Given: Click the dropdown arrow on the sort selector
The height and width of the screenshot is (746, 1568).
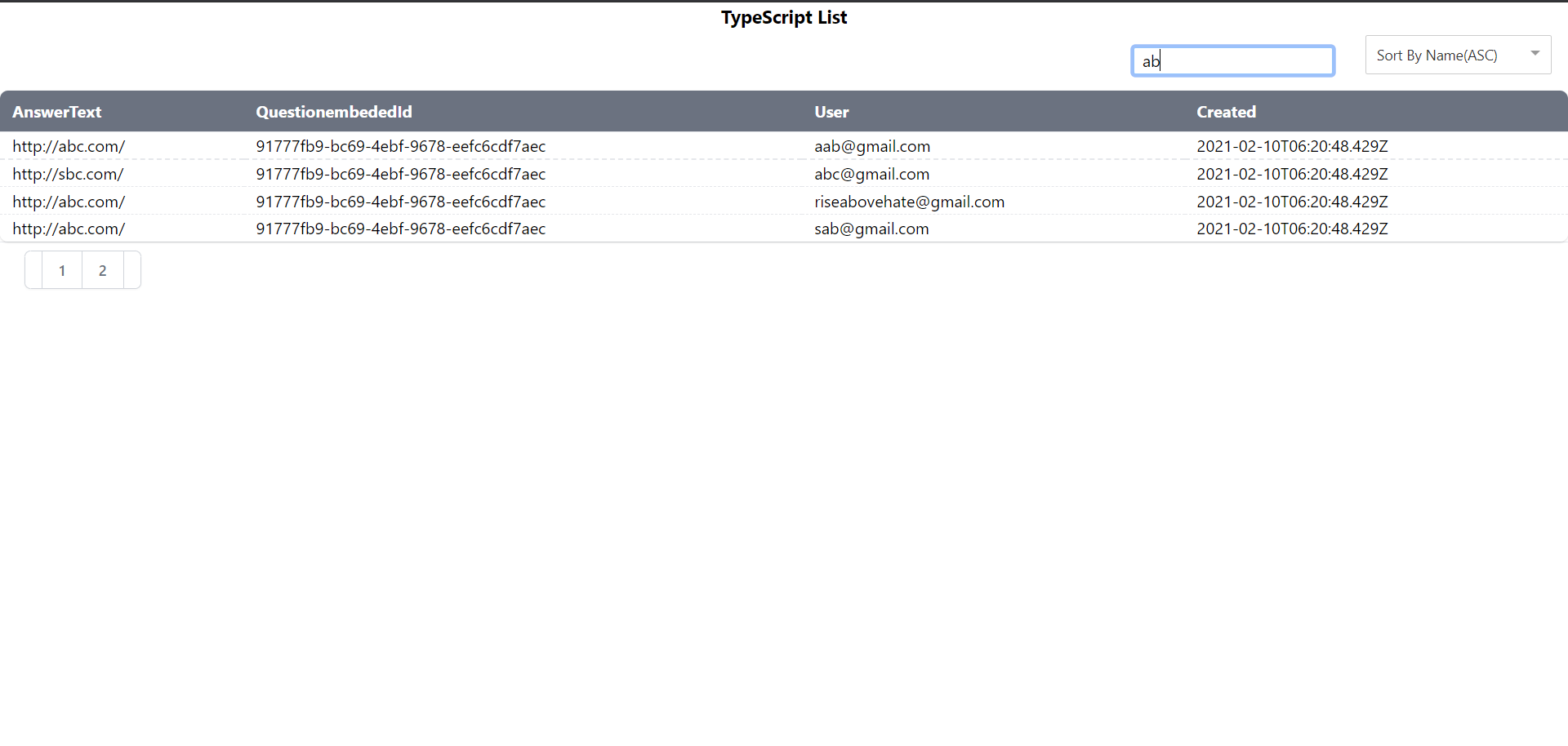Looking at the screenshot, I should pyautogui.click(x=1534, y=54).
